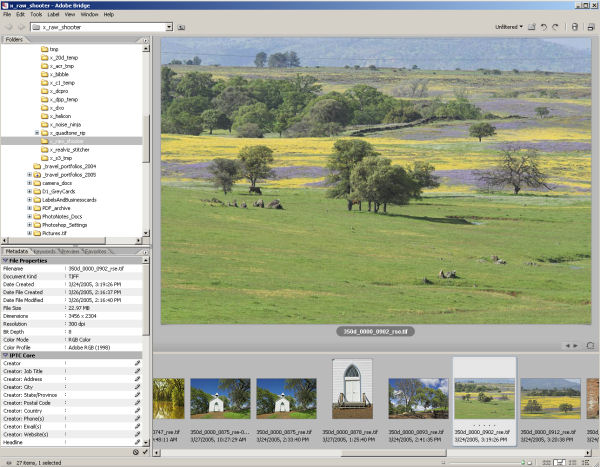
Task: Switch to details view in status bar
Action: tap(573, 463)
